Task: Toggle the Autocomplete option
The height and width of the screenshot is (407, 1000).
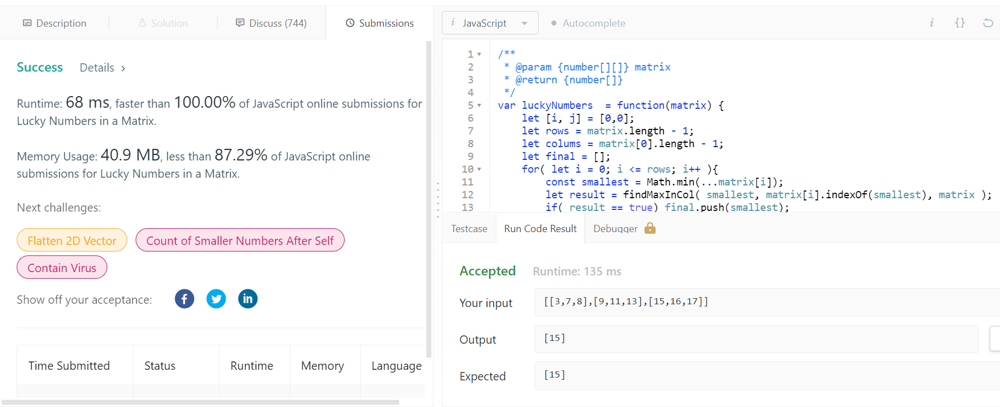Action: [x=588, y=23]
